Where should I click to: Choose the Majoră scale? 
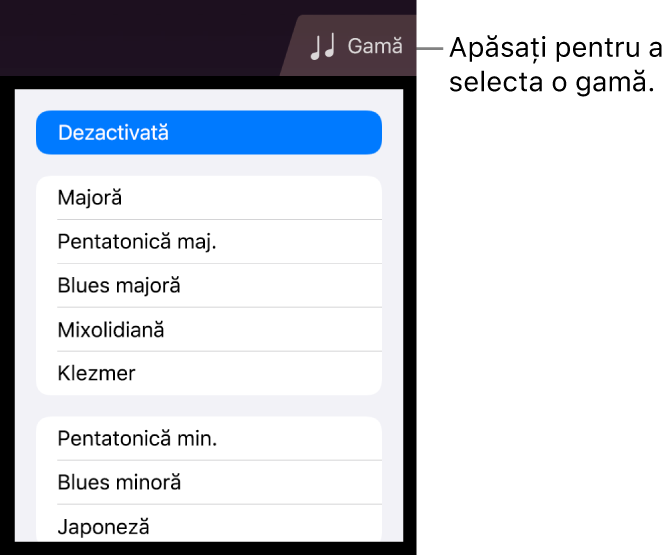[208, 198]
